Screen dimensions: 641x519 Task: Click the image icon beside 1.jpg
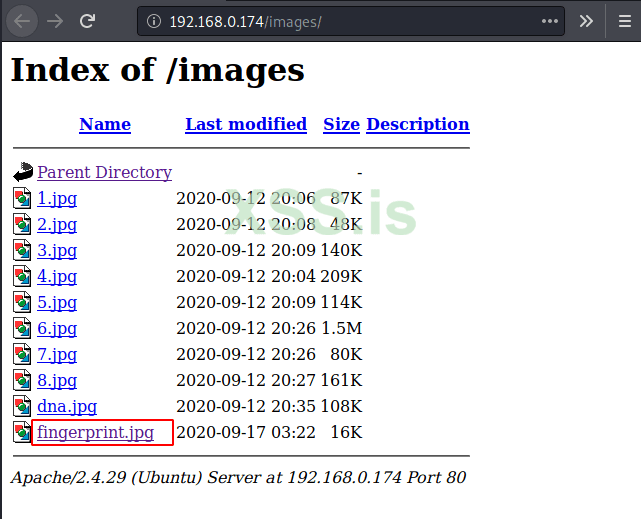[x=22, y=198]
